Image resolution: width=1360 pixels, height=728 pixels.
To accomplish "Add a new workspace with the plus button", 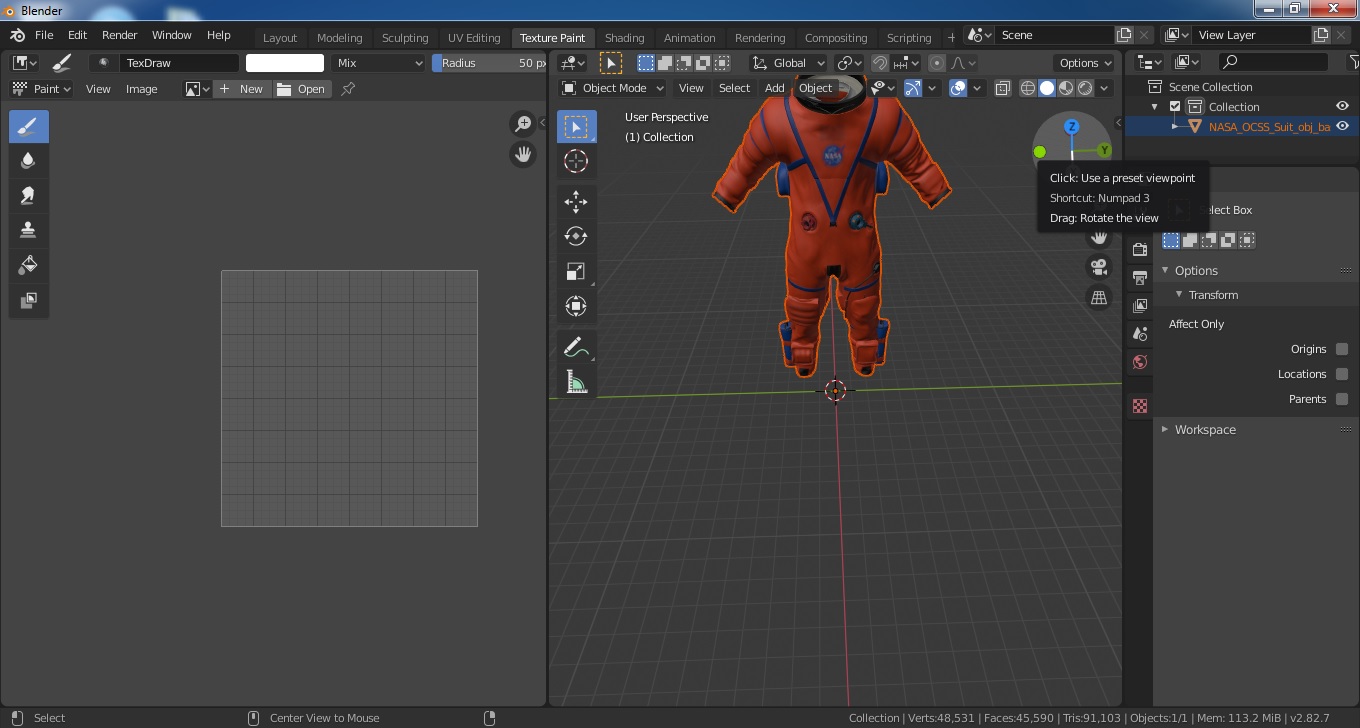I will 951,38.
